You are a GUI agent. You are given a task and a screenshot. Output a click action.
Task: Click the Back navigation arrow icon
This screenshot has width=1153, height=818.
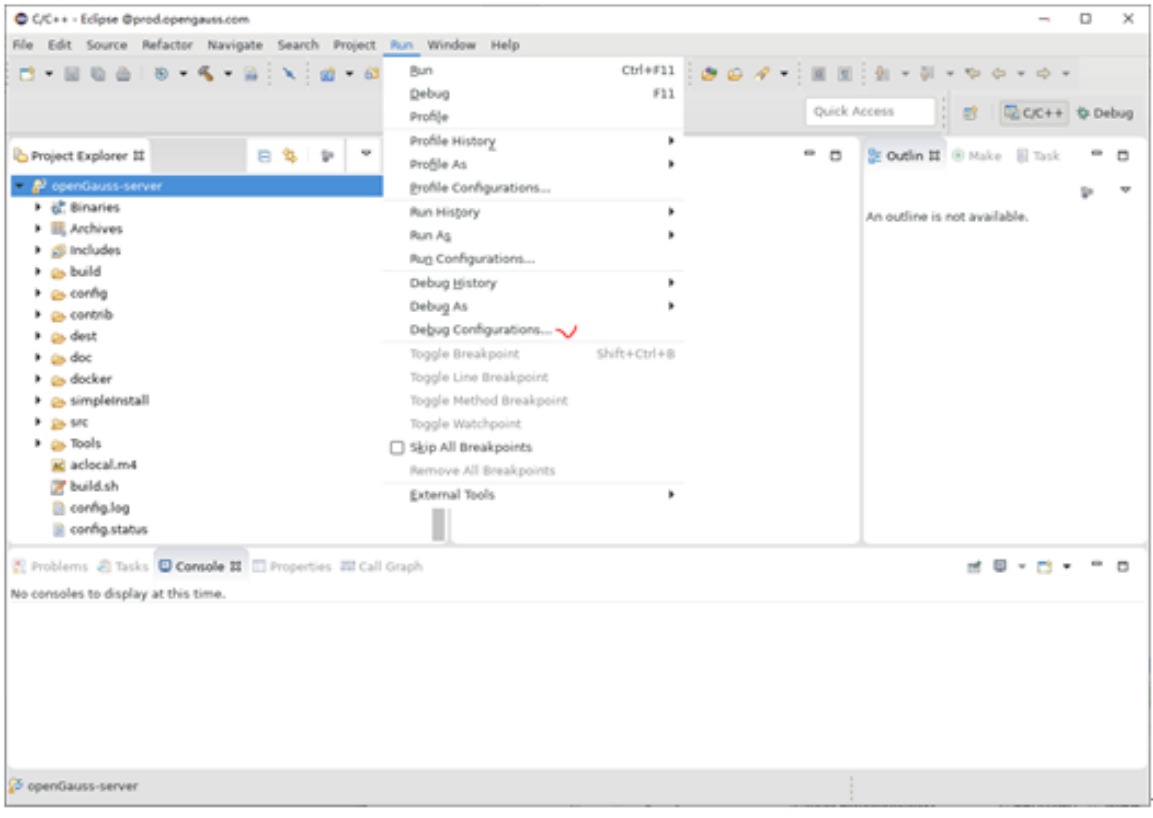click(999, 74)
